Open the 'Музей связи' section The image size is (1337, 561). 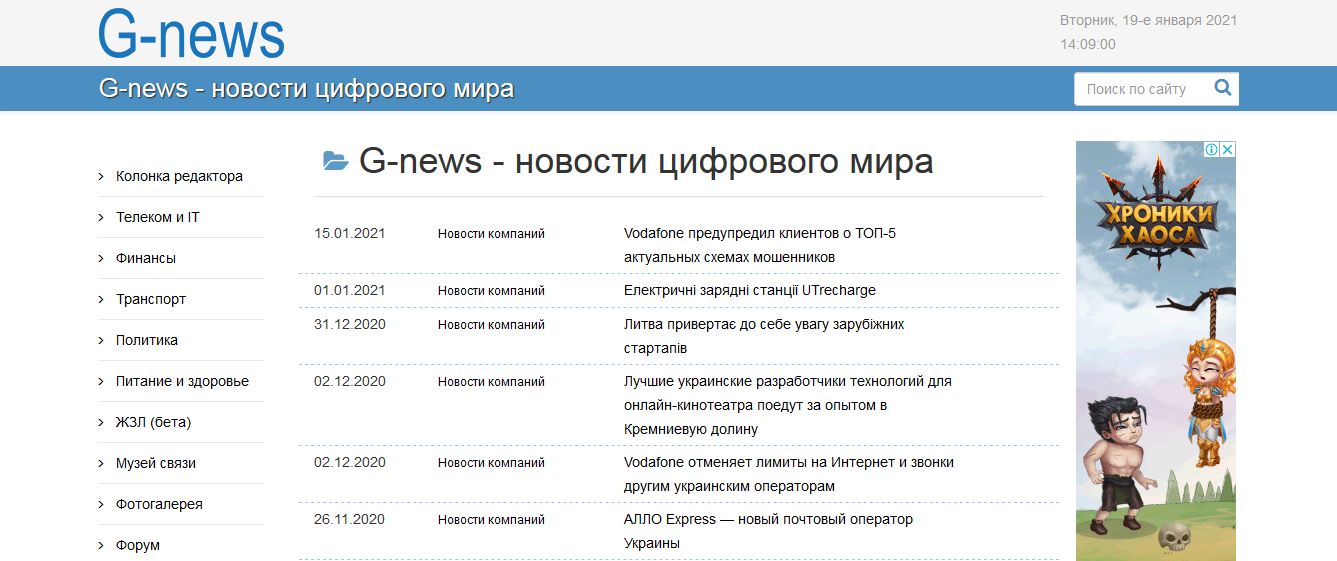pyautogui.click(x=156, y=463)
